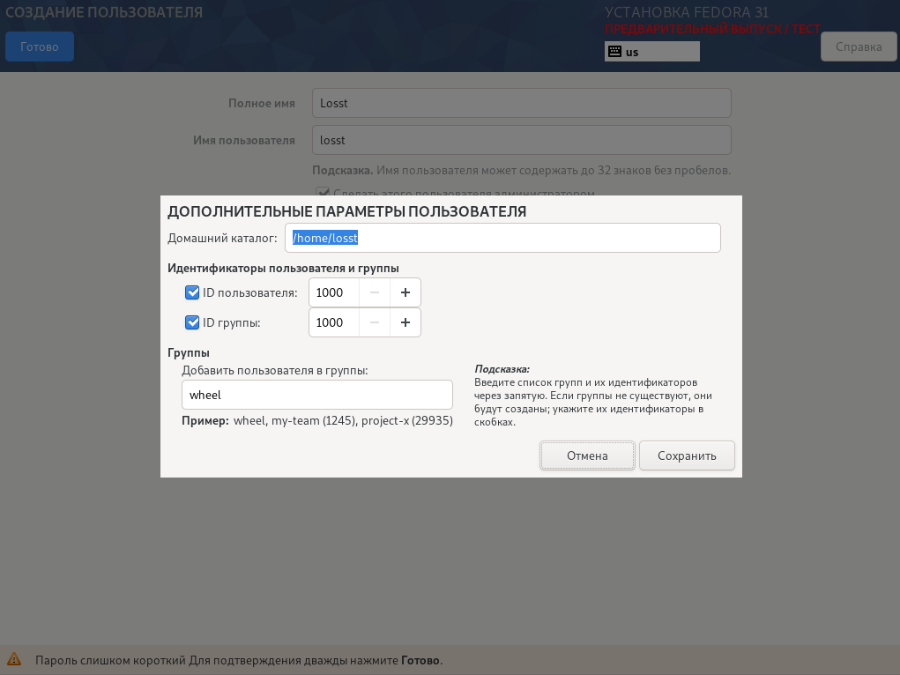Click the minus stepper for ID группы
900x675 pixels.
pos(373,323)
